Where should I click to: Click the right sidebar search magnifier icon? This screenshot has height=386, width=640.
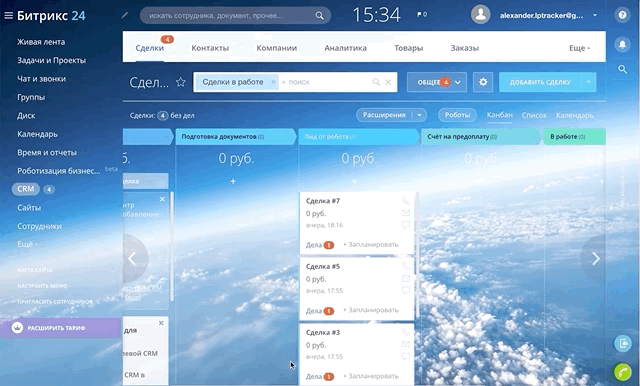tap(622, 69)
